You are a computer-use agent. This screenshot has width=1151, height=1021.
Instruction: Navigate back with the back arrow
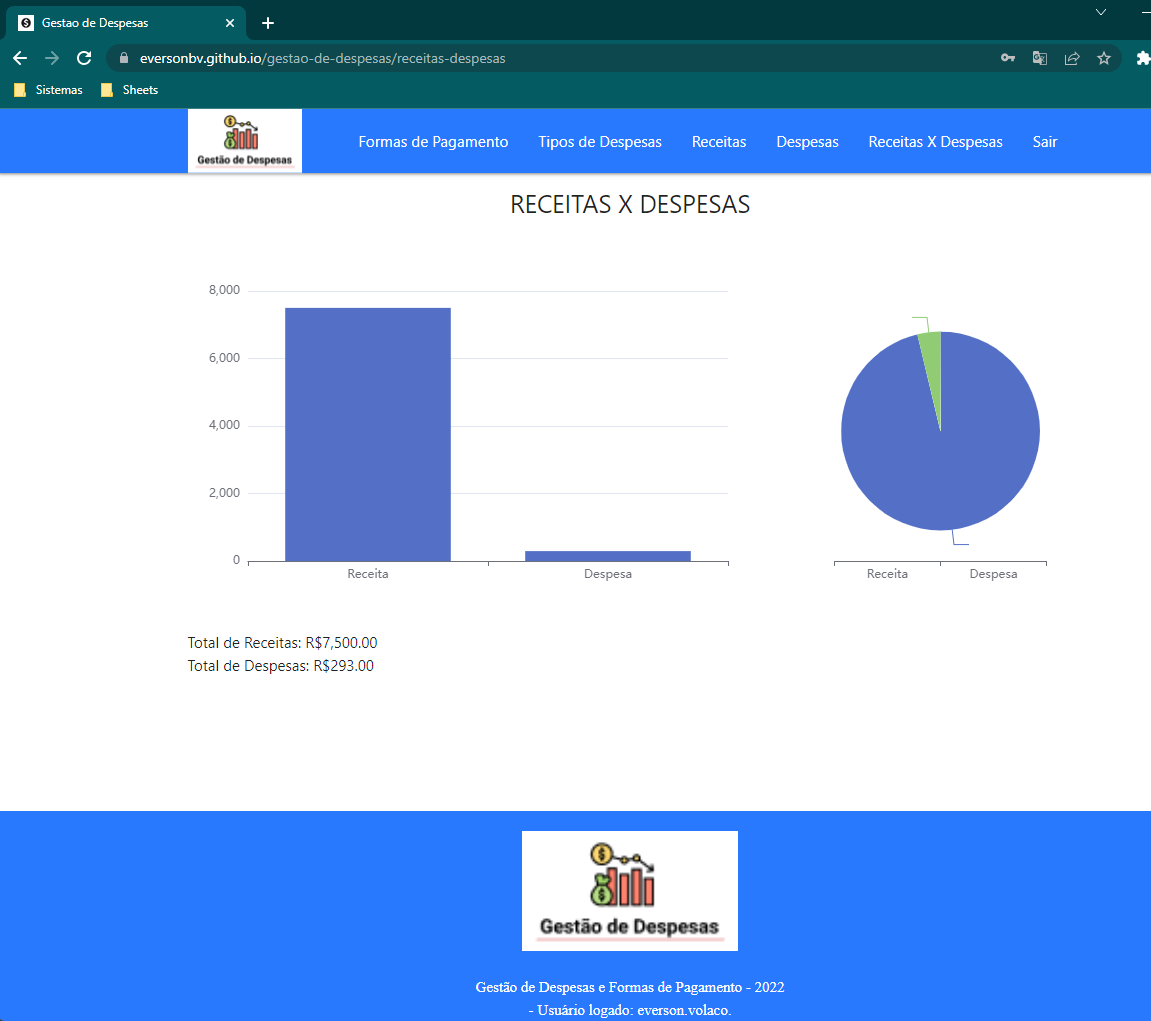[x=20, y=57]
